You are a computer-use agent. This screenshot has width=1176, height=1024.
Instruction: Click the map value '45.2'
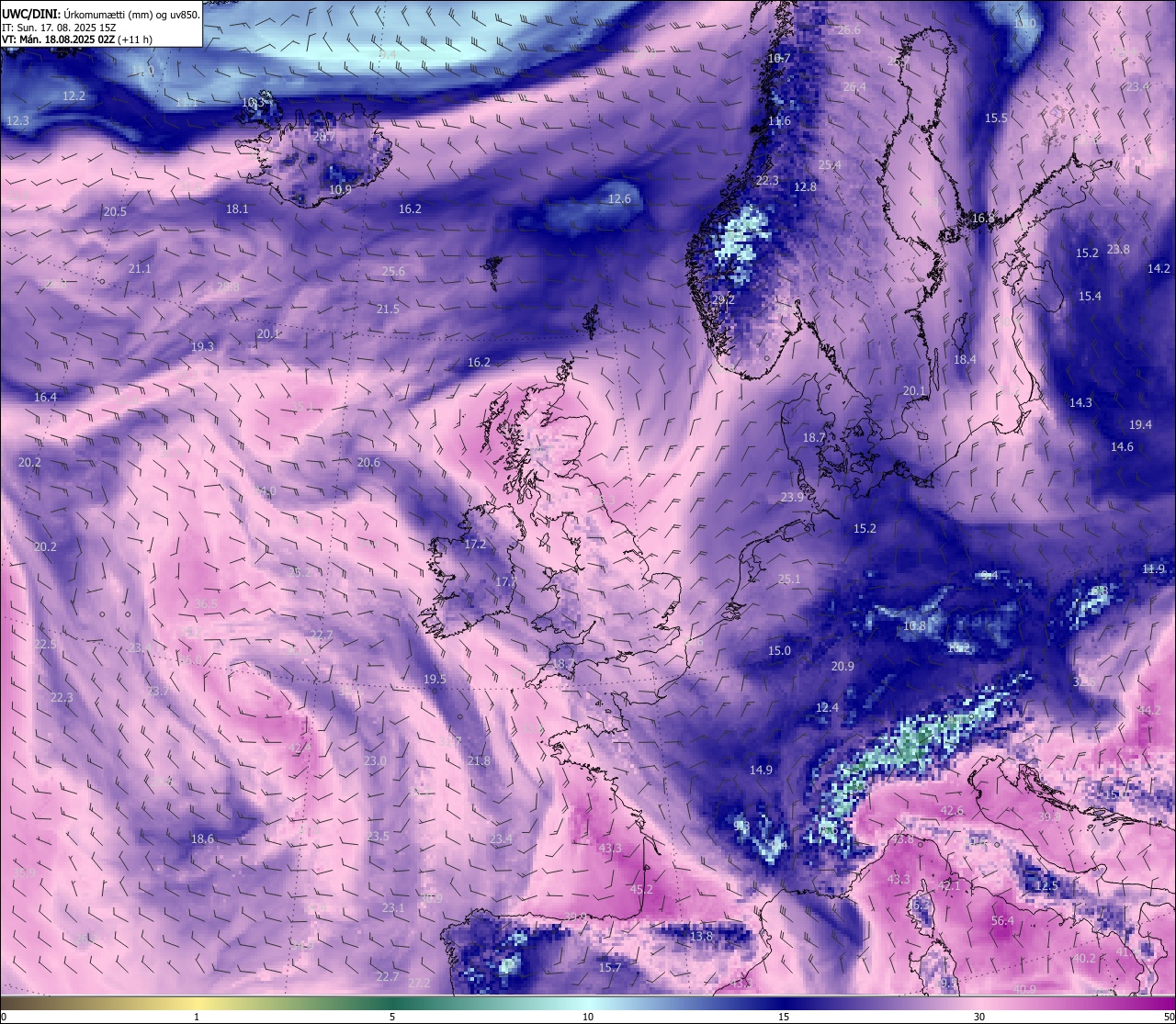pos(641,890)
